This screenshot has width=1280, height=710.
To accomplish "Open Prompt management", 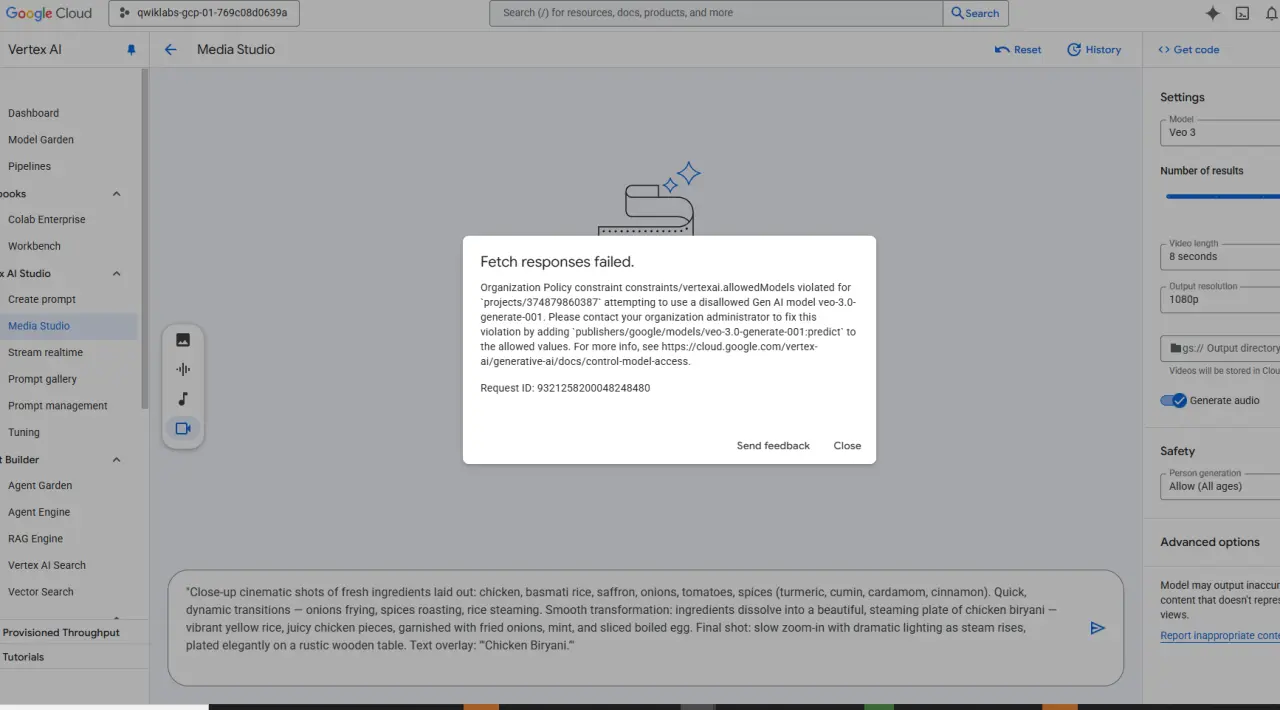I will (57, 406).
